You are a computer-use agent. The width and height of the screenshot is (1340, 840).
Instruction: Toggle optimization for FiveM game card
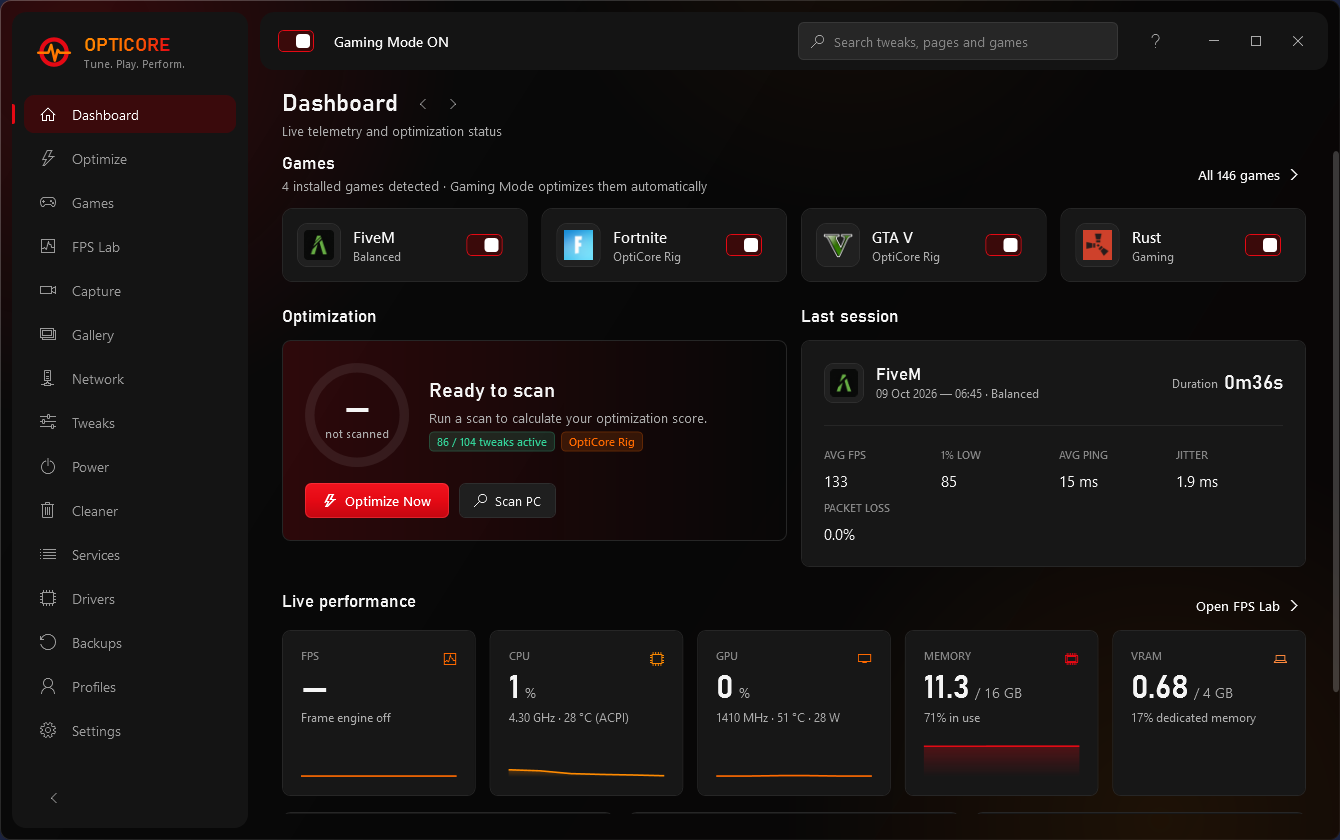(484, 245)
